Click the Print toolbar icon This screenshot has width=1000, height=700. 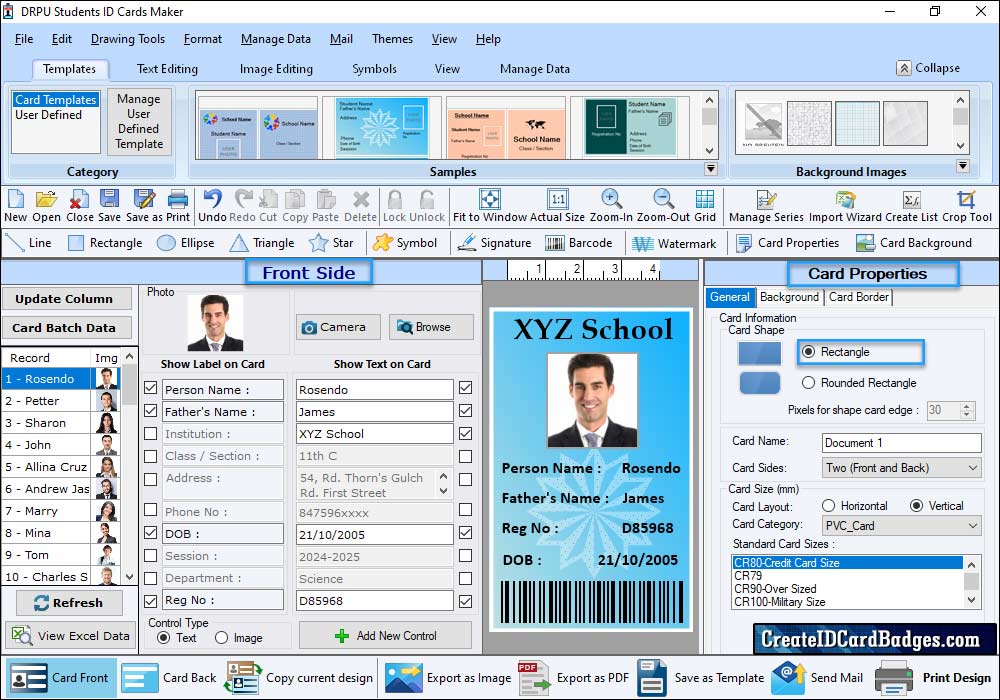[x=178, y=199]
